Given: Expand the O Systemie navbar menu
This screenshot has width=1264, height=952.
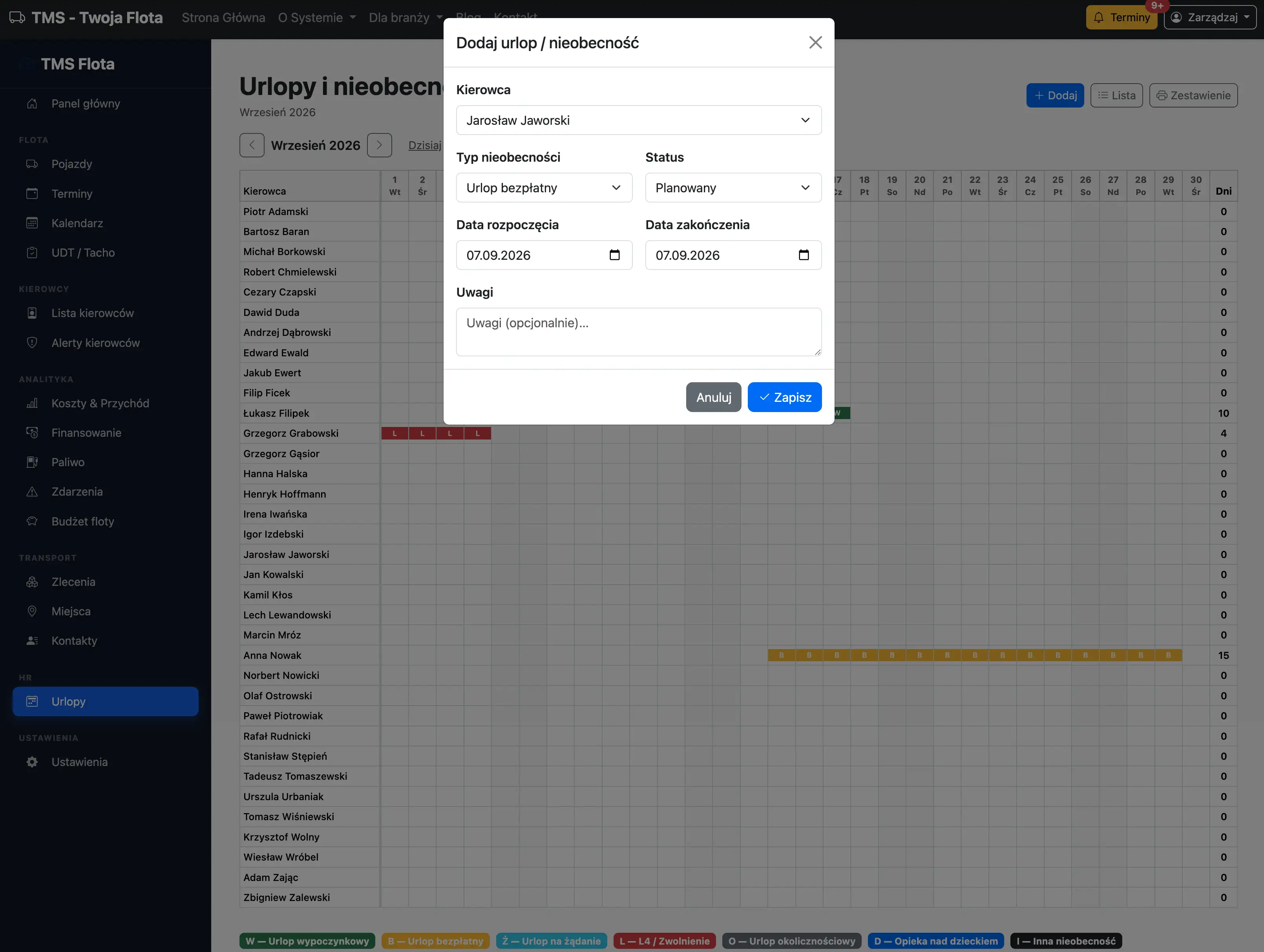Looking at the screenshot, I should pyautogui.click(x=316, y=17).
